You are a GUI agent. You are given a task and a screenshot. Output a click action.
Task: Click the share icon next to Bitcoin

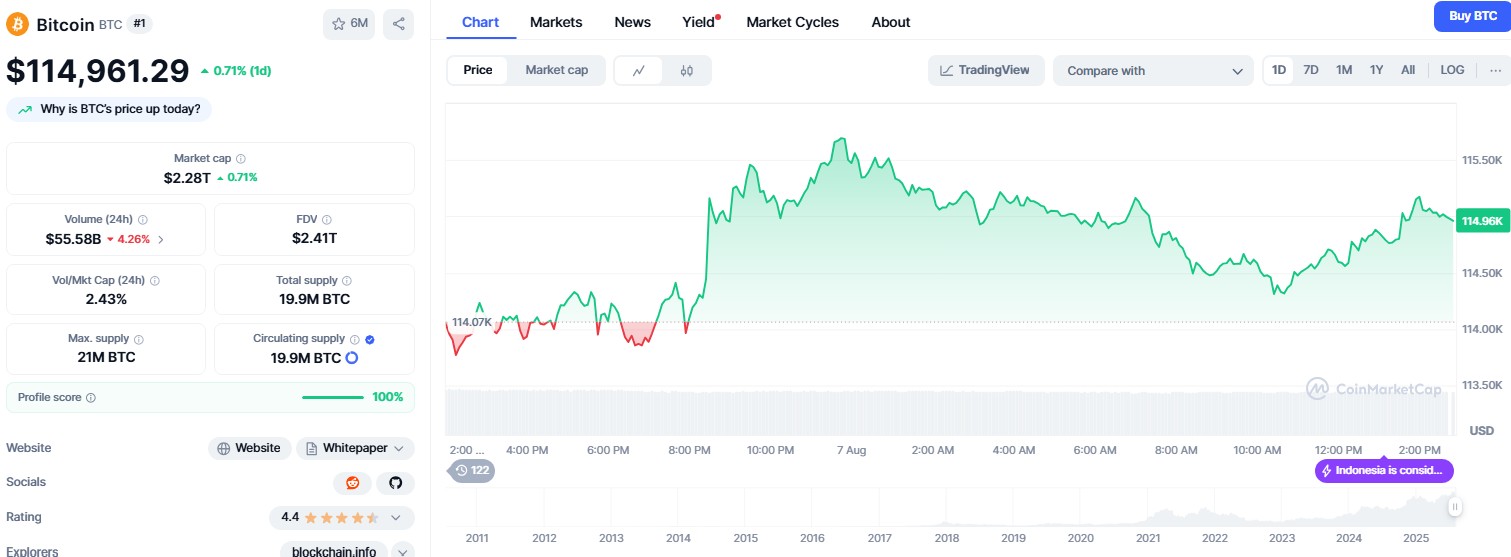click(398, 24)
